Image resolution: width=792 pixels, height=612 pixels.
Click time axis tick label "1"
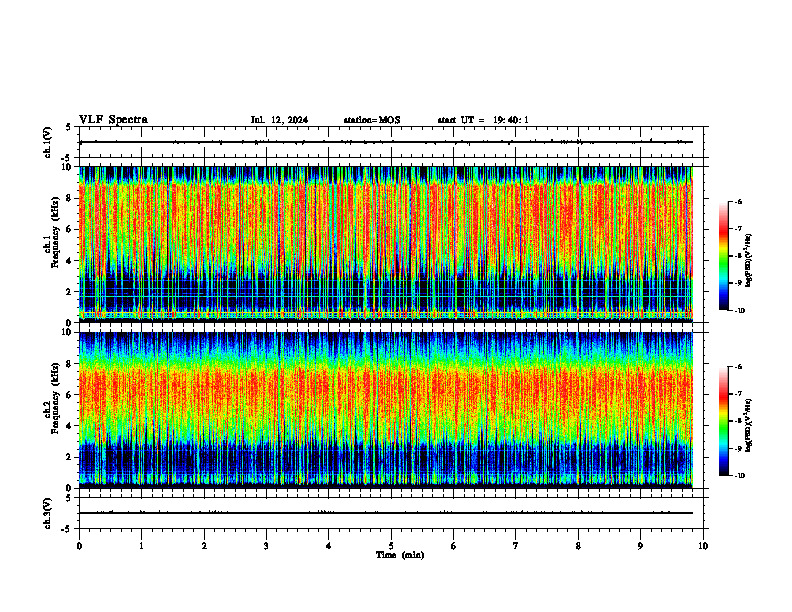coord(141,546)
